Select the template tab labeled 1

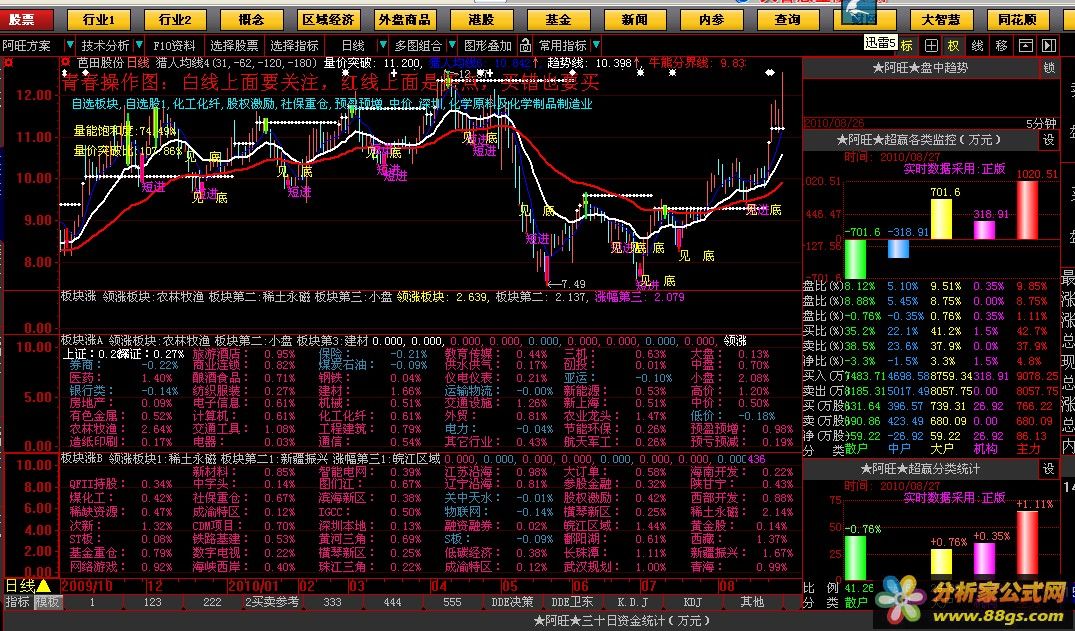pos(93,602)
